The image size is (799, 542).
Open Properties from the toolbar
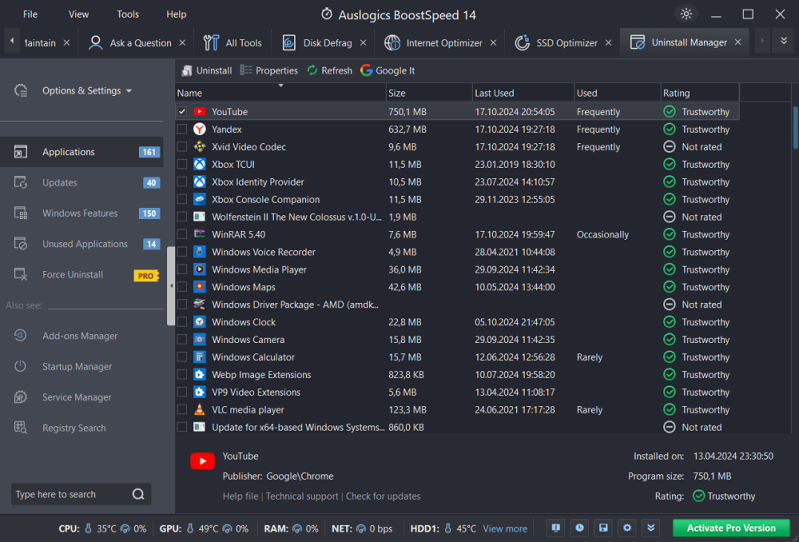point(269,71)
